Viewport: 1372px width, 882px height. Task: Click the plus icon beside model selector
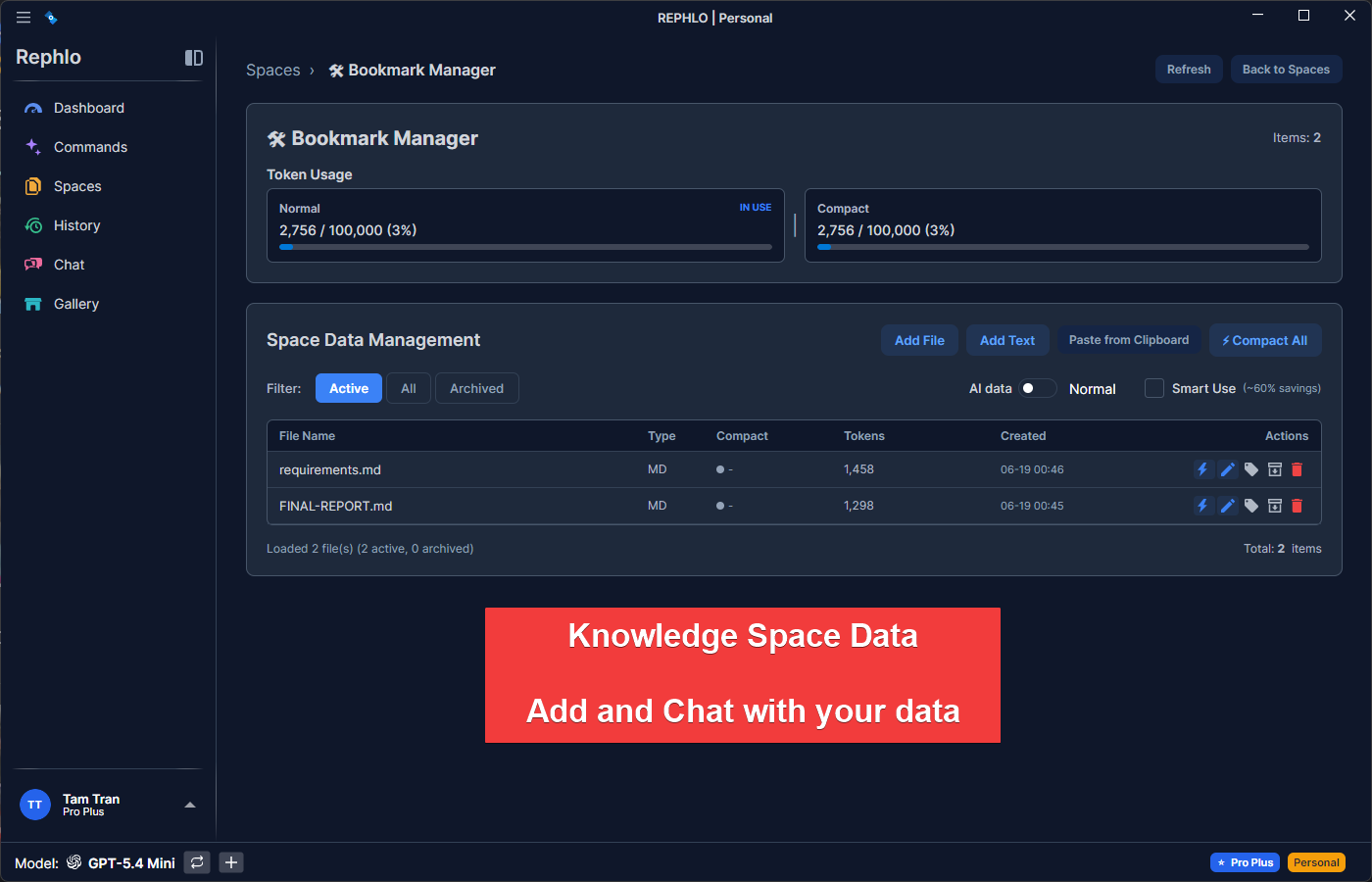(x=231, y=862)
